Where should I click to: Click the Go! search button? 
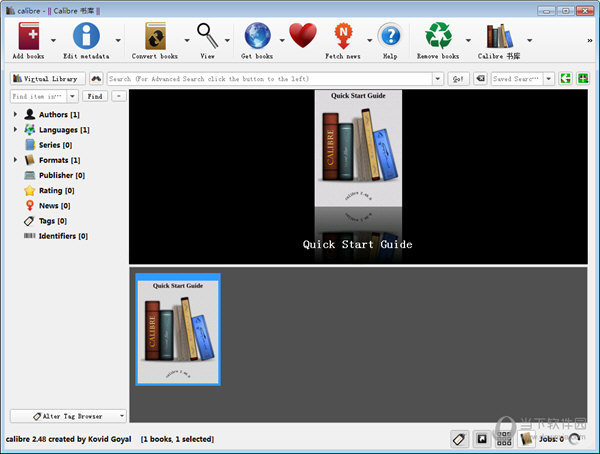pyautogui.click(x=458, y=79)
